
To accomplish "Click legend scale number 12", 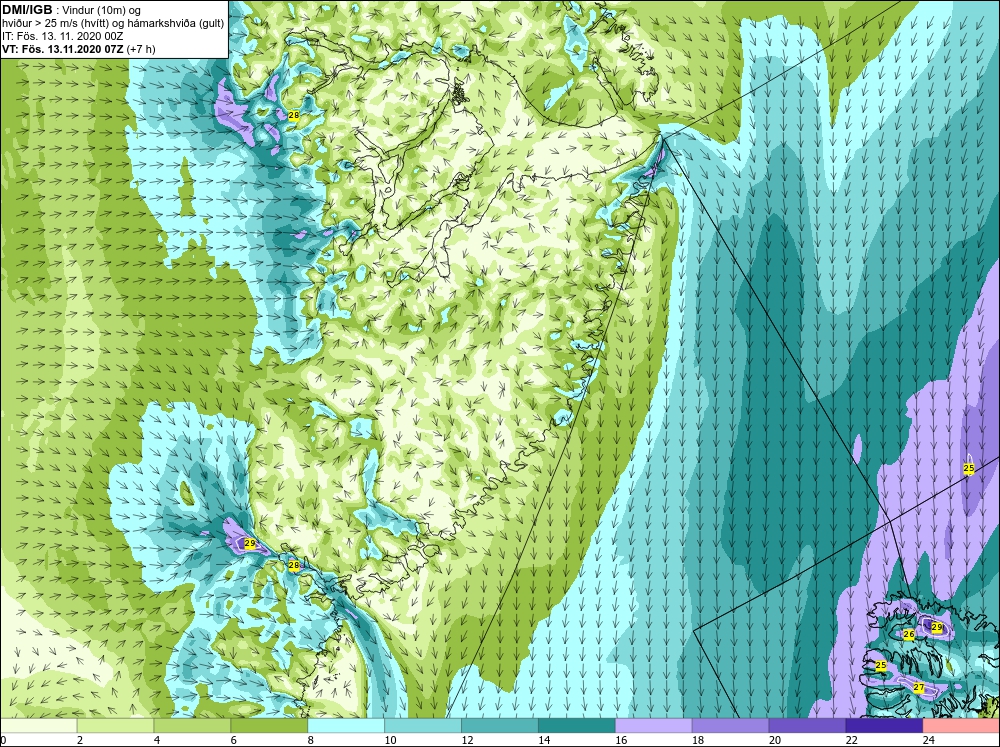I will point(467,740).
